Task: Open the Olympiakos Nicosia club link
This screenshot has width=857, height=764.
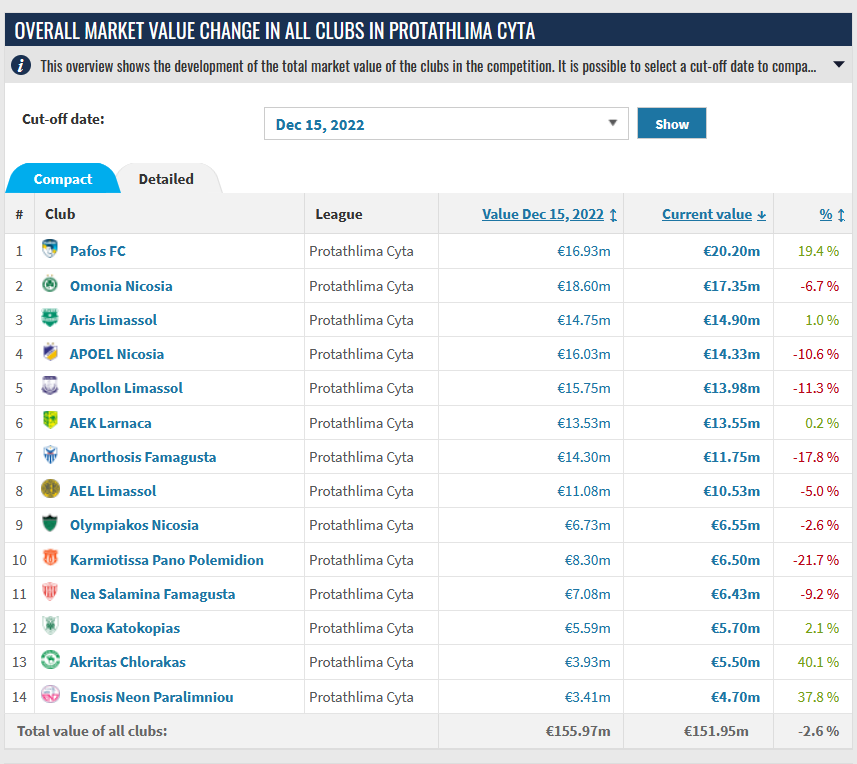Action: [x=134, y=525]
